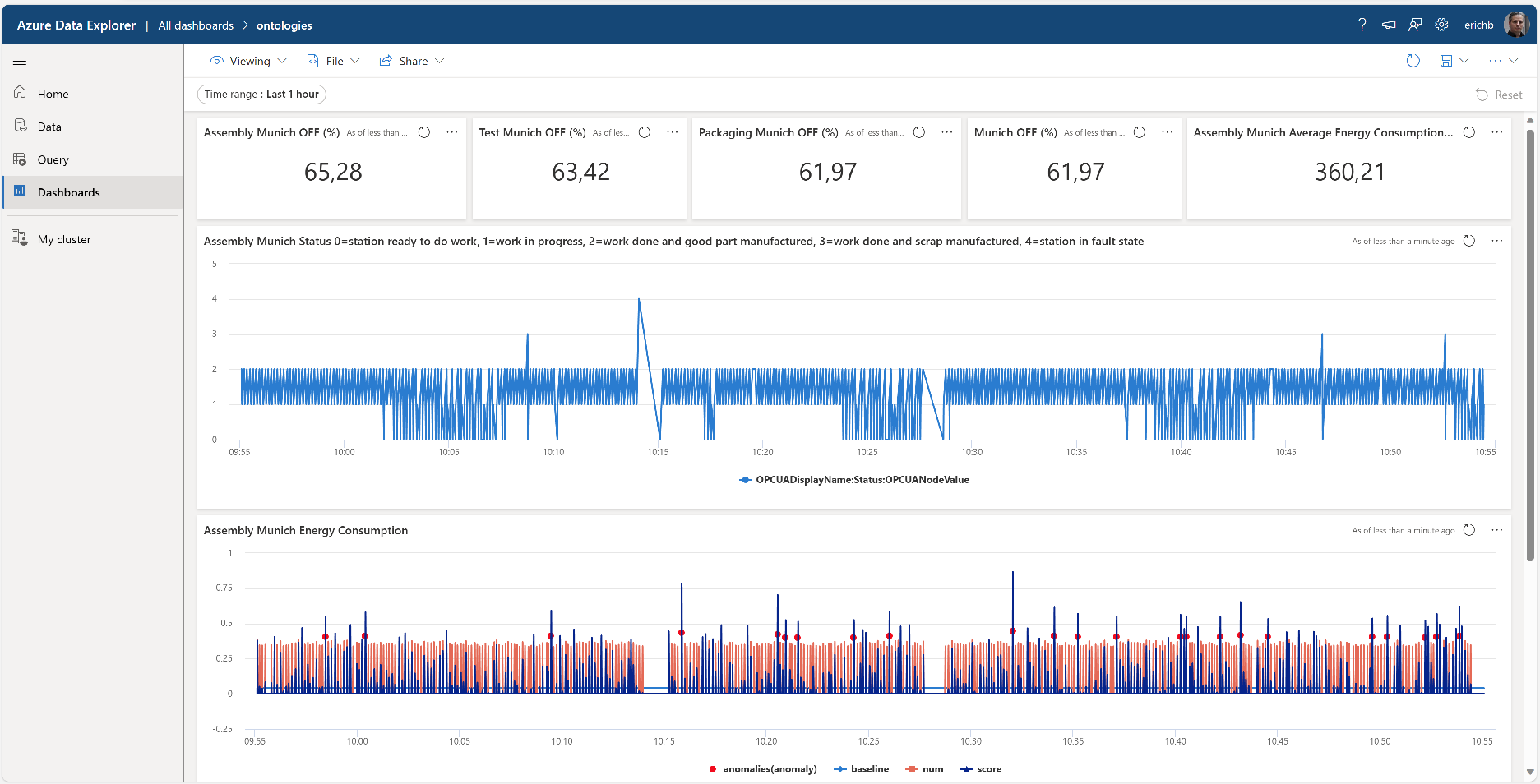Go to Query in the sidebar
Screen dimensions: 1540x784
point(53,159)
